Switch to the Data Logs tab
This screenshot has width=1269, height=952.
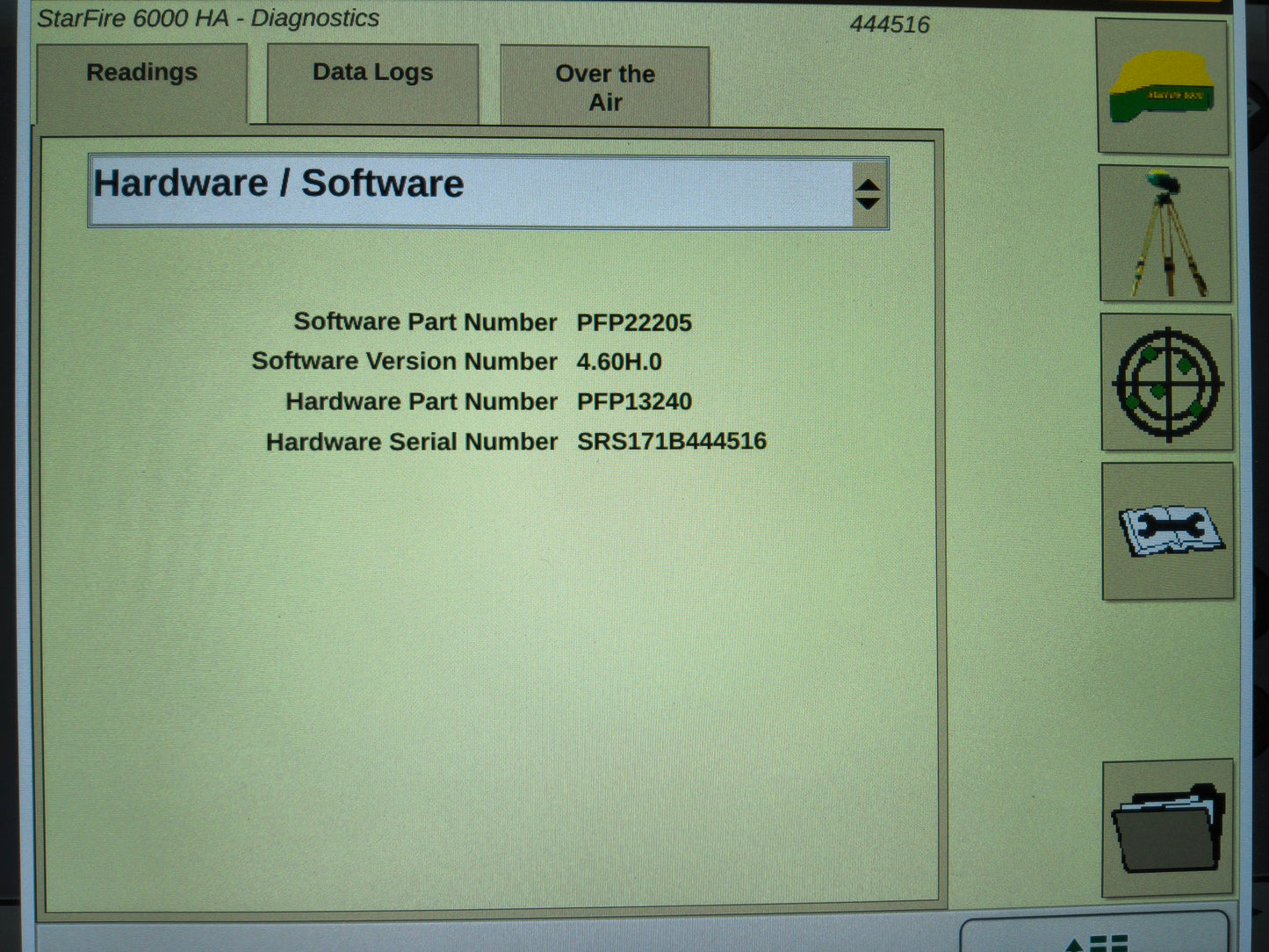[373, 83]
